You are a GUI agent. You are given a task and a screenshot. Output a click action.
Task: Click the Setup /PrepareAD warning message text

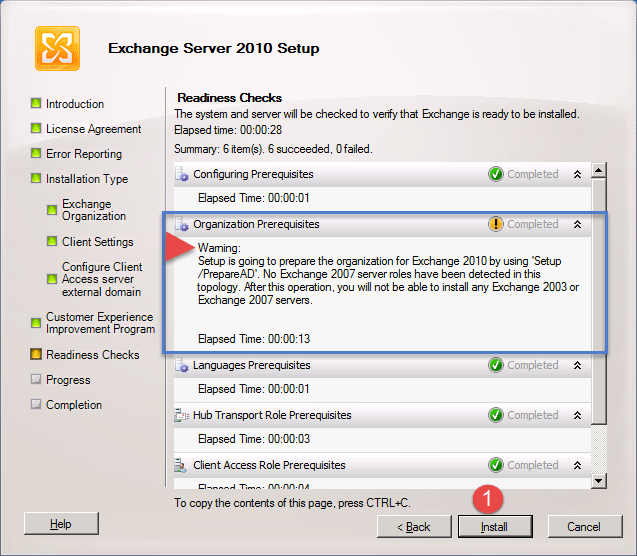click(x=388, y=280)
